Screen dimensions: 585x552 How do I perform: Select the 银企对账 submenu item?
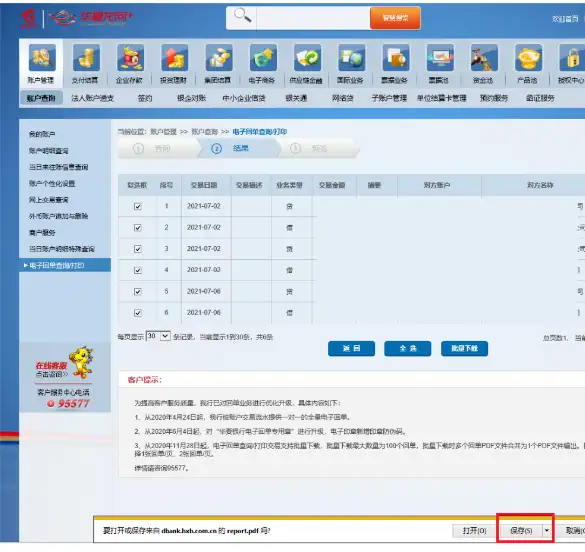point(191,98)
